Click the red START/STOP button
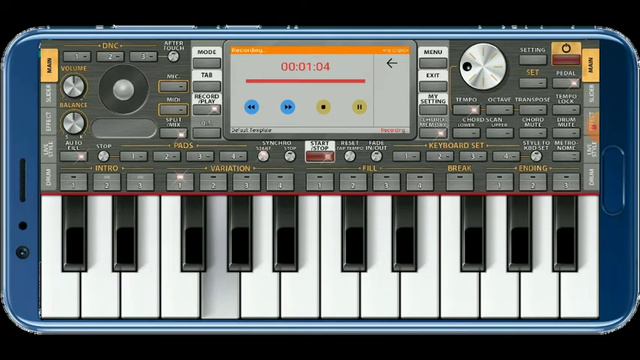The width and height of the screenshot is (640, 360). point(320,157)
